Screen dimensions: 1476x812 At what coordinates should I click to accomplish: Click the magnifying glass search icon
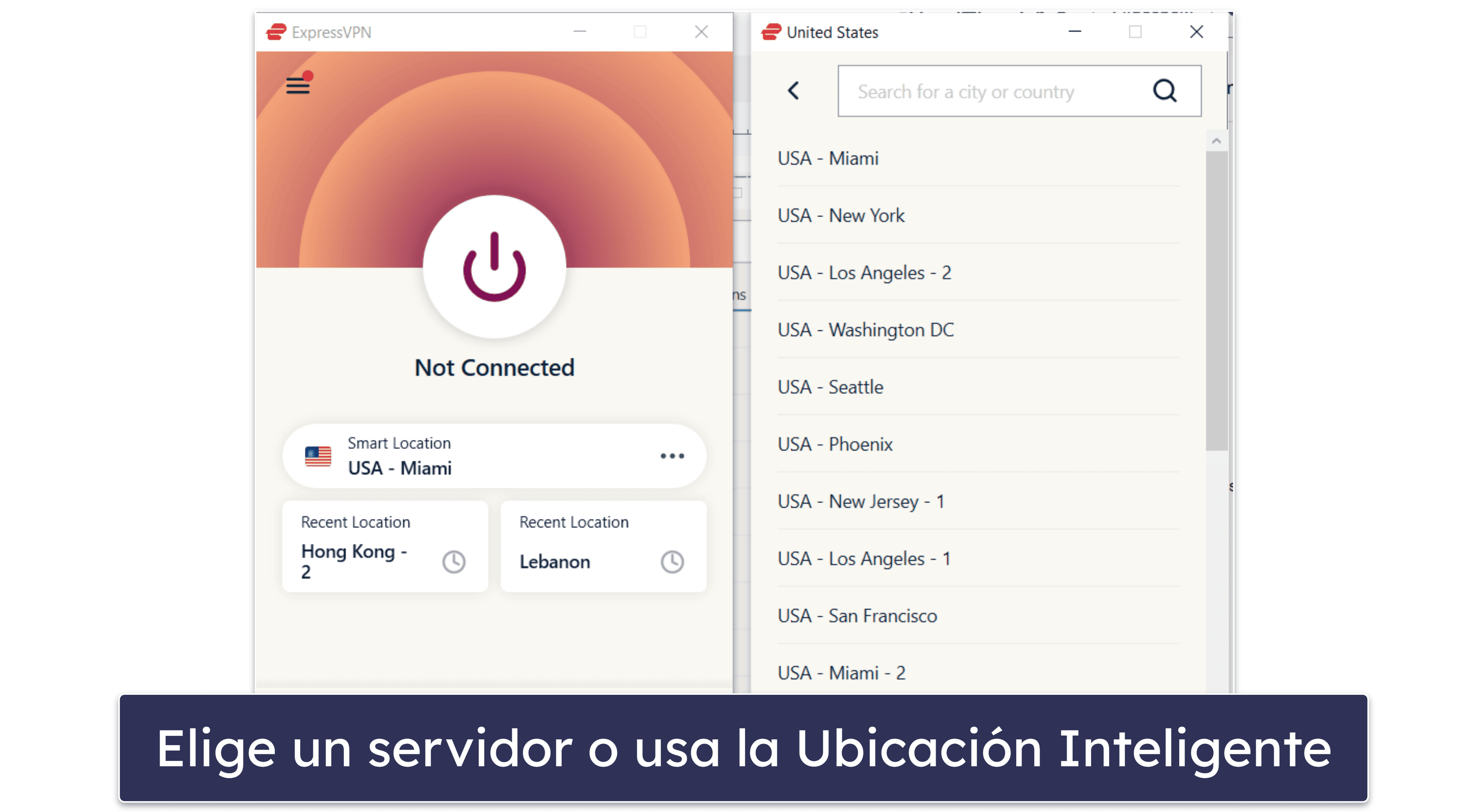click(x=1164, y=90)
